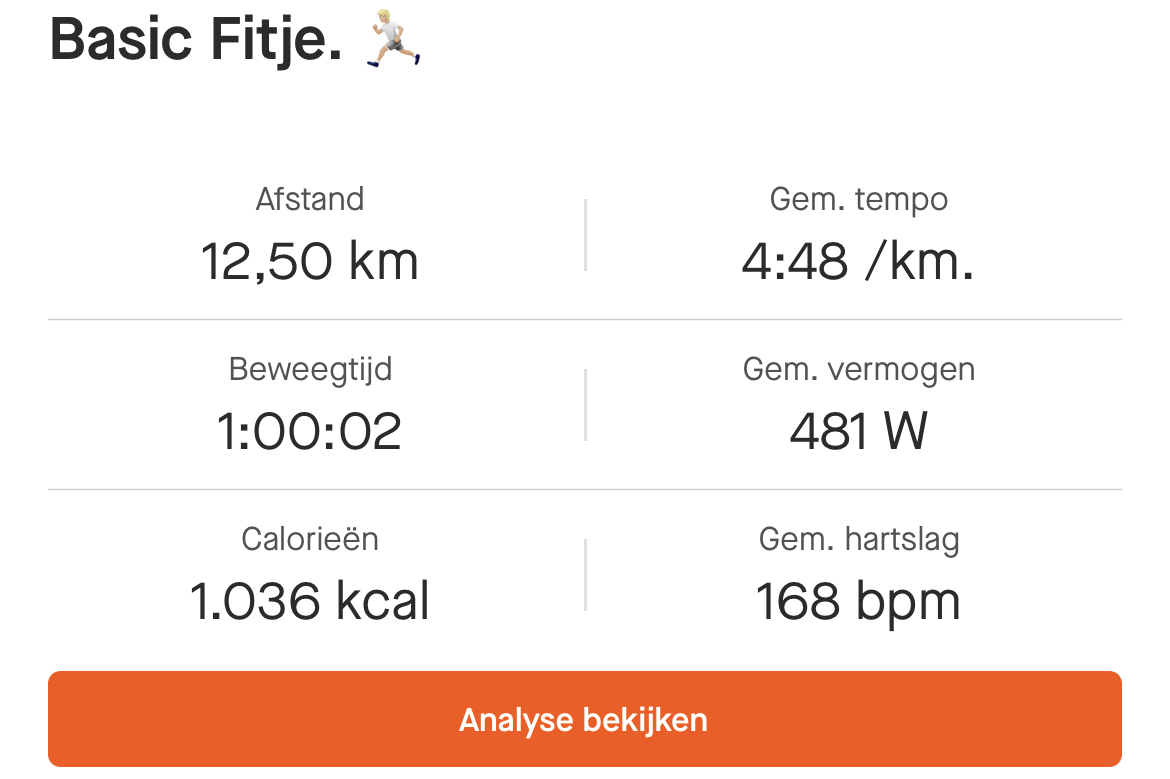Viewport: 1170px width, 779px height.
Task: Click the 168 bpm heart rate value
Action: (859, 602)
